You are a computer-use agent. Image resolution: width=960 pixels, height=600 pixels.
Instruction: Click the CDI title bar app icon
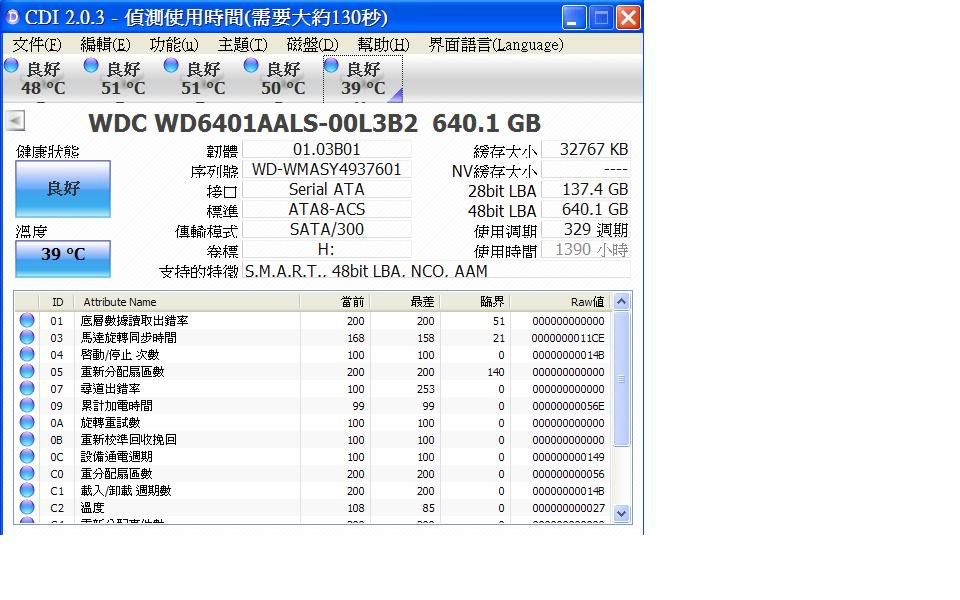click(x=12, y=17)
